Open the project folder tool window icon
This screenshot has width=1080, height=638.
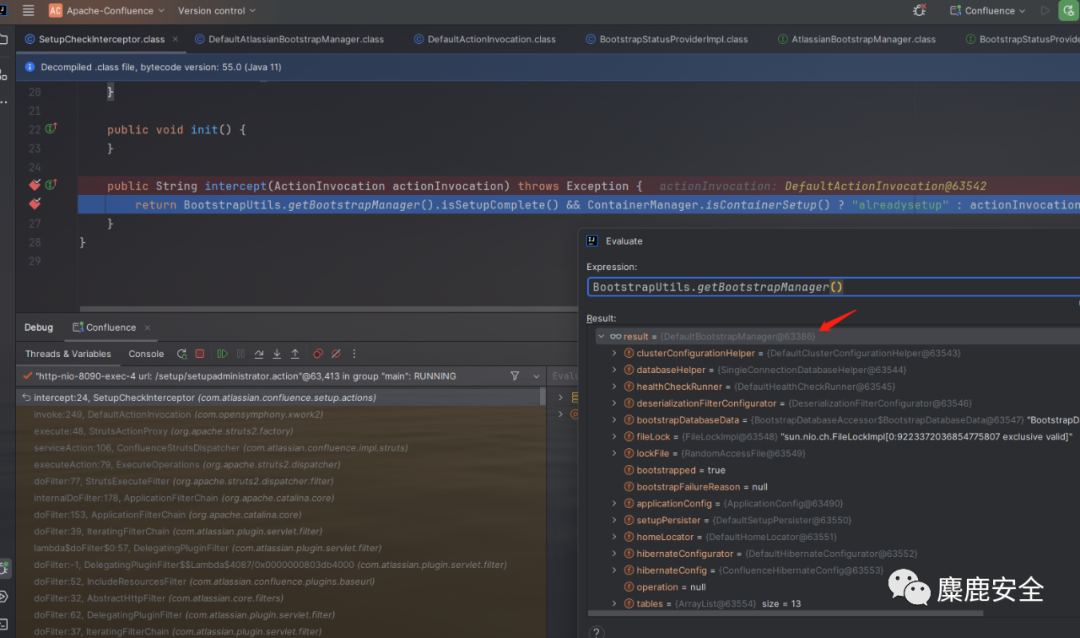coord(3,39)
